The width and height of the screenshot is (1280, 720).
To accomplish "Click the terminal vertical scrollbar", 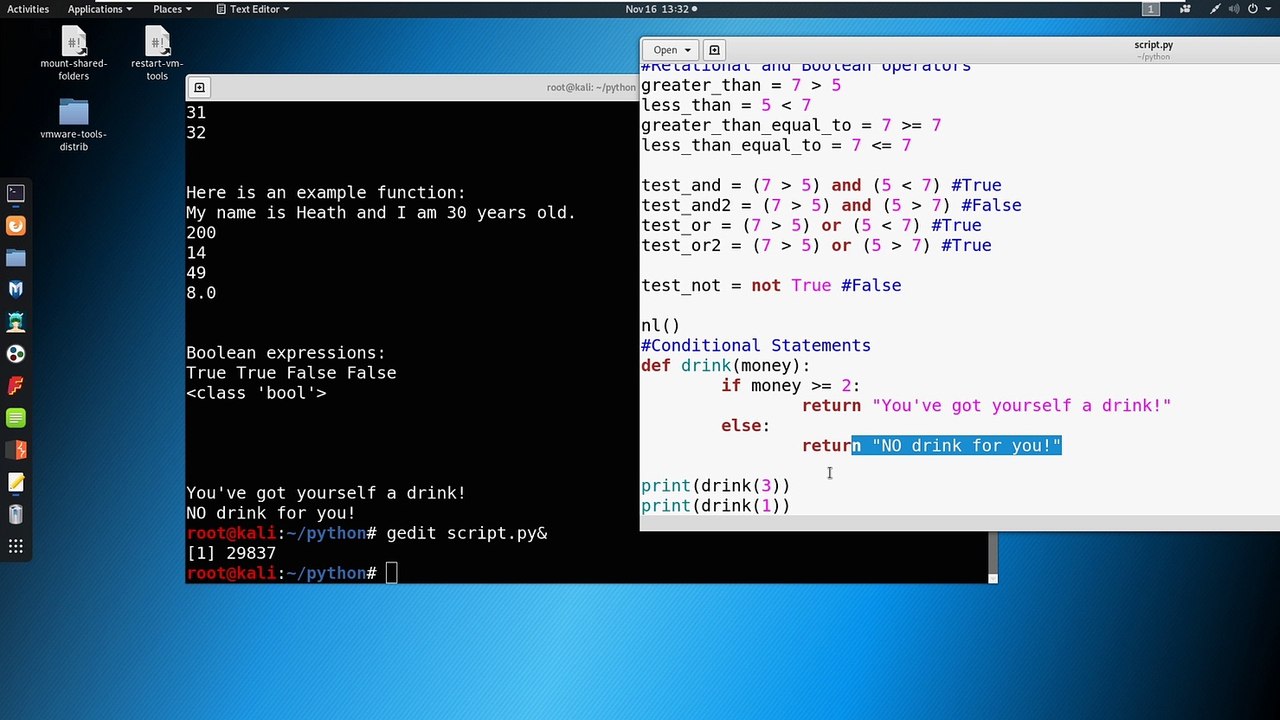I will click(993, 555).
